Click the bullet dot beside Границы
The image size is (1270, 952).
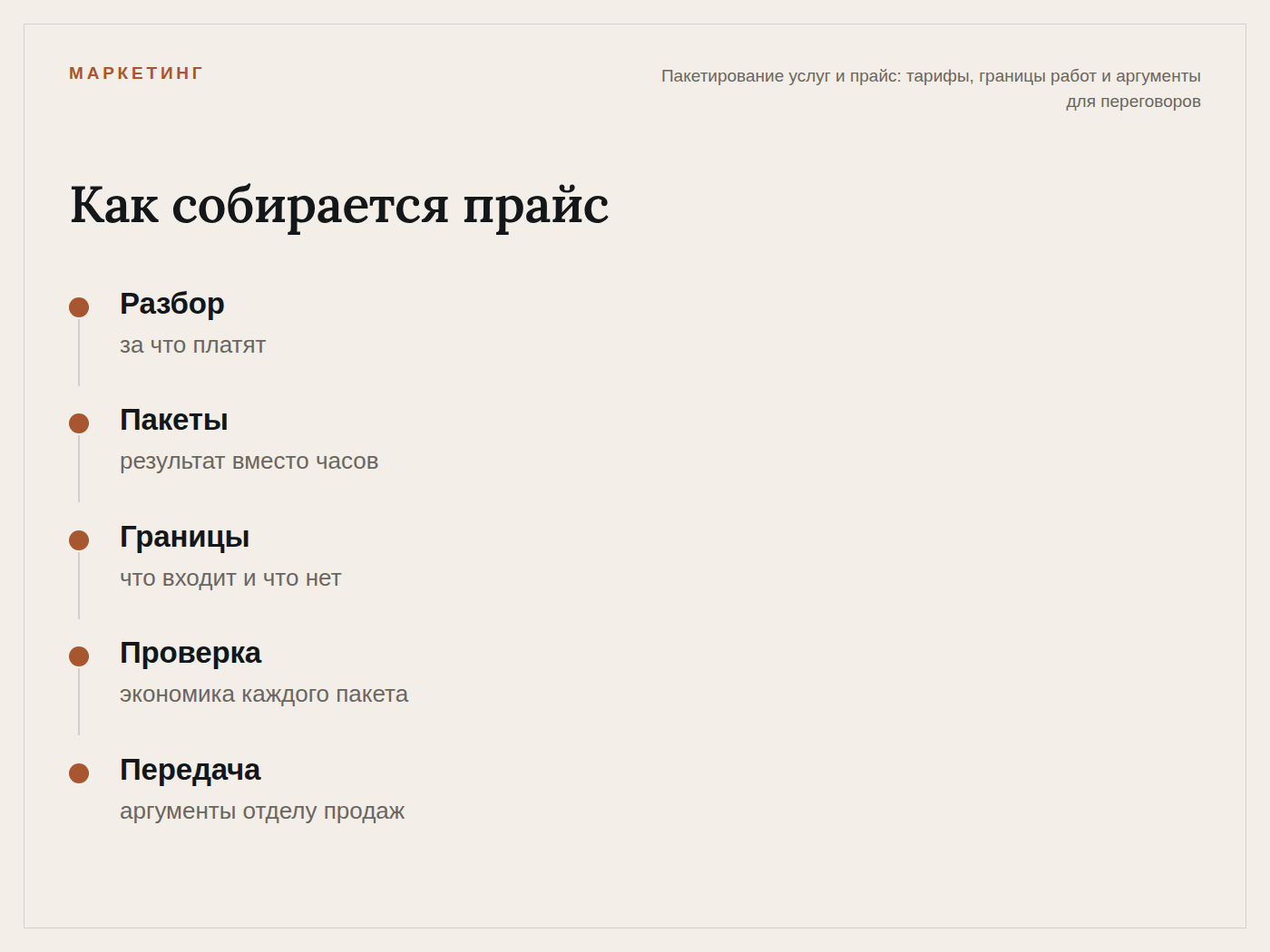coord(79,540)
